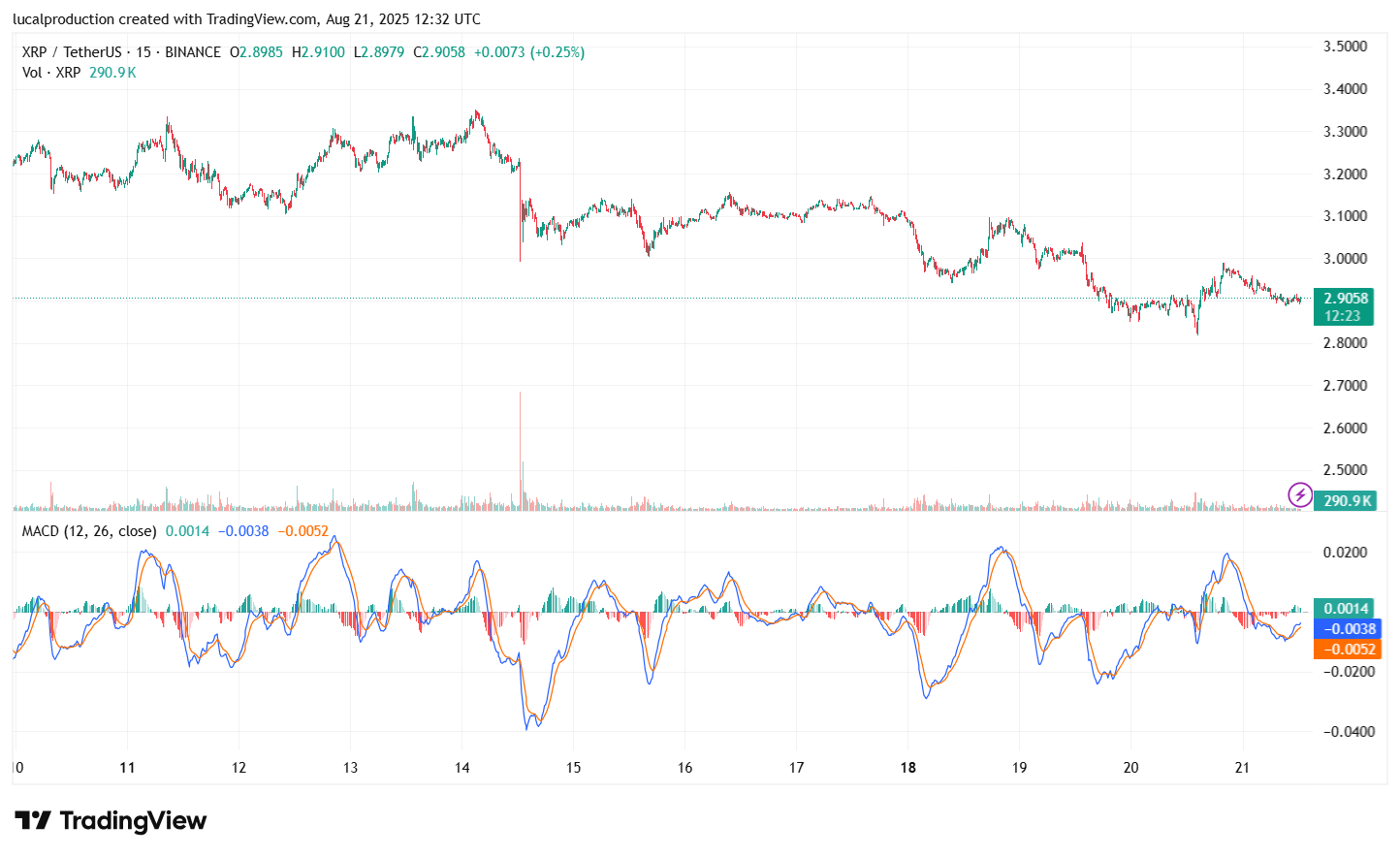Click the price change +0.0073 (+0.25%) text

[x=528, y=52]
